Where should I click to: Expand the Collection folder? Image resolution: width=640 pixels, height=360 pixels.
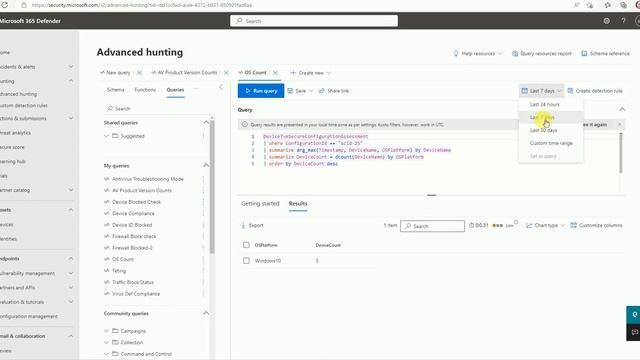(106, 342)
